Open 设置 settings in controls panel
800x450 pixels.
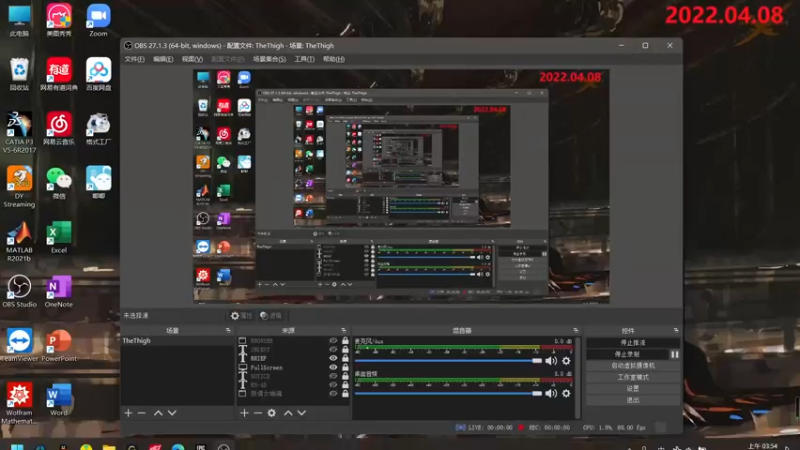pos(633,388)
